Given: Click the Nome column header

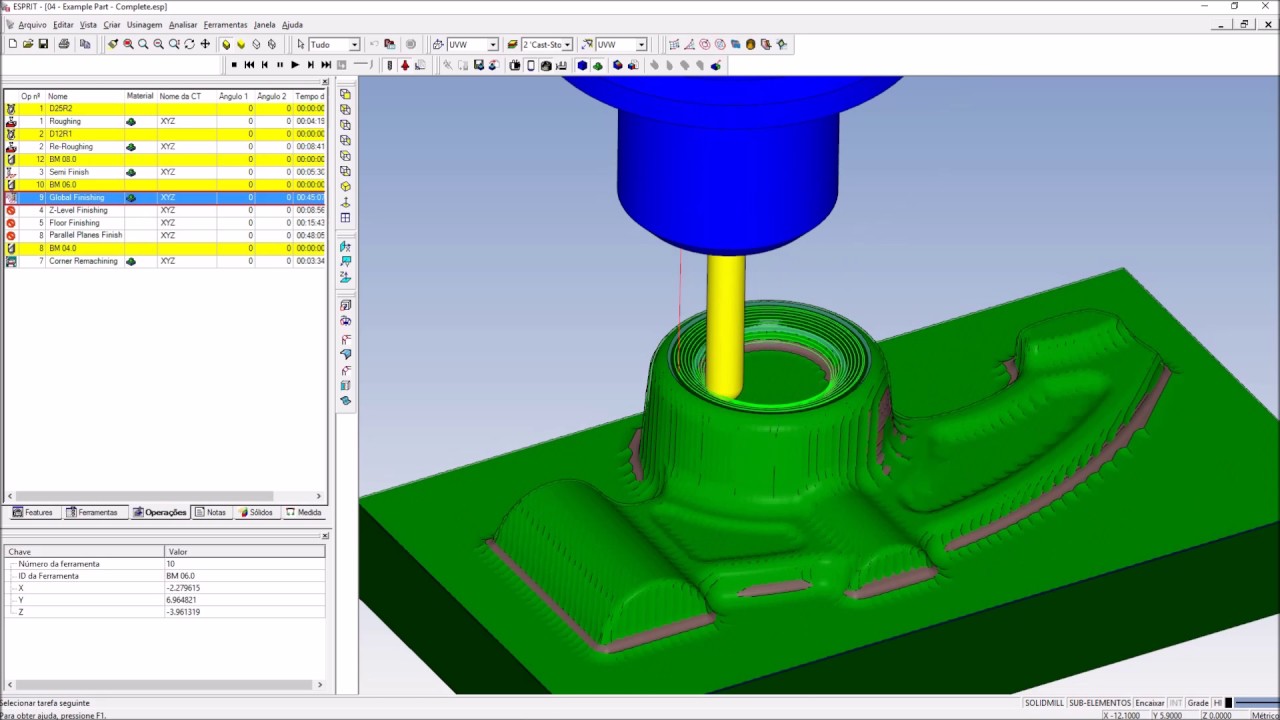Looking at the screenshot, I should pyautogui.click(x=85, y=96).
